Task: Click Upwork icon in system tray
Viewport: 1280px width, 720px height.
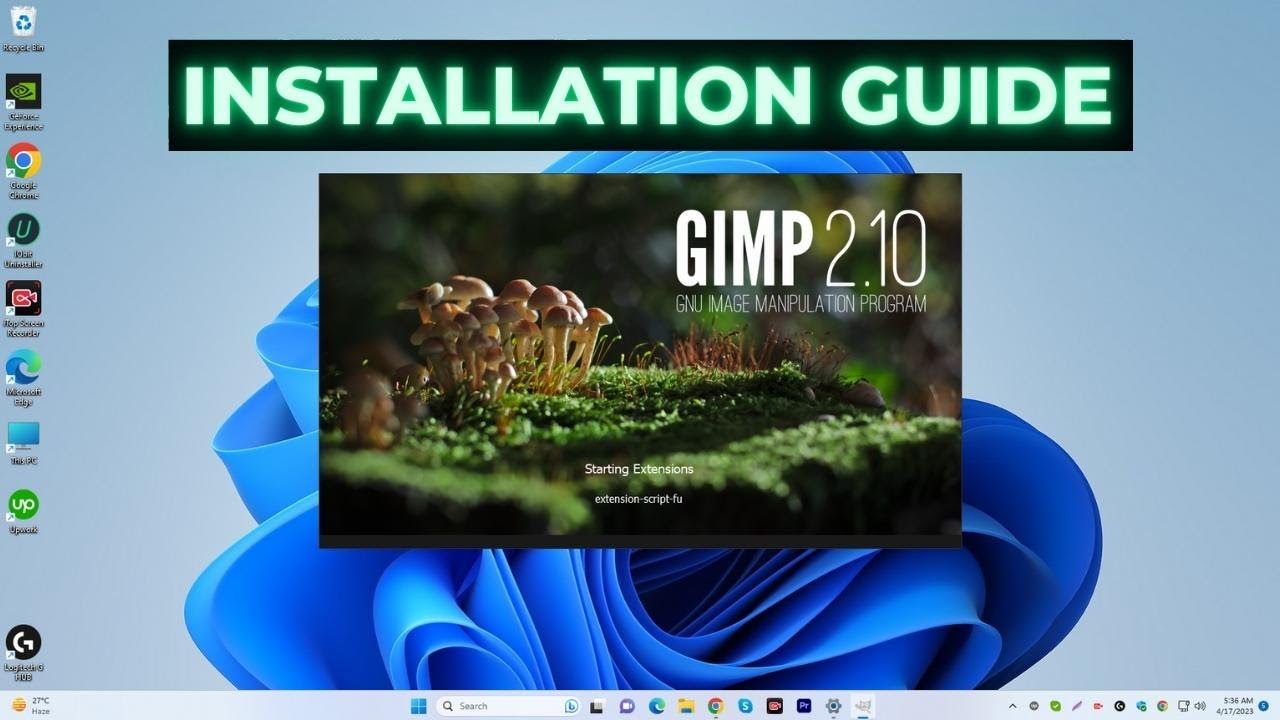Action: click(x=1034, y=706)
